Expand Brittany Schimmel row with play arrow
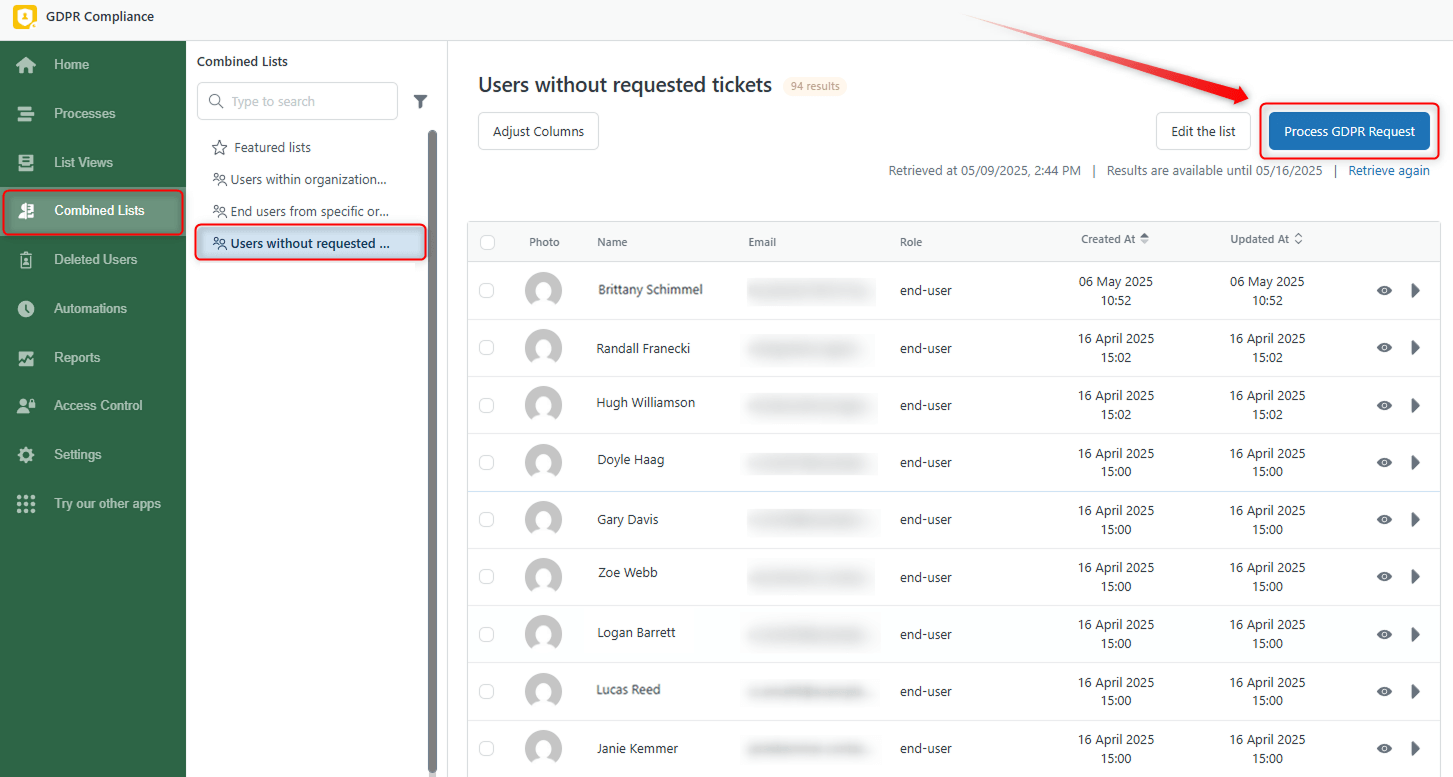Screen dimensions: 1453x777 tap(1415, 291)
